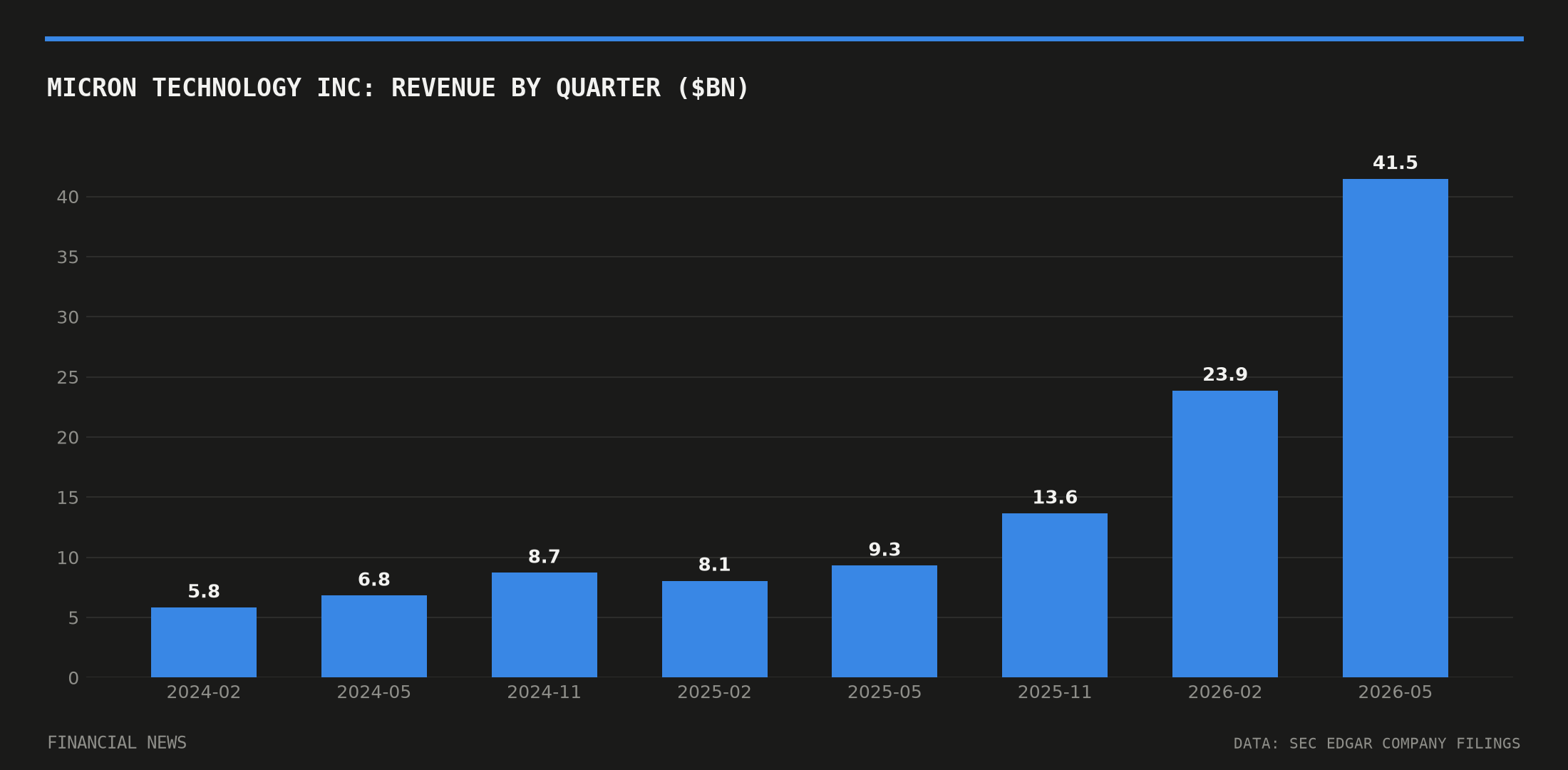Image resolution: width=1568 pixels, height=770 pixels.
Task: Click the 2026-05 revenue bar
Action: point(1396,428)
